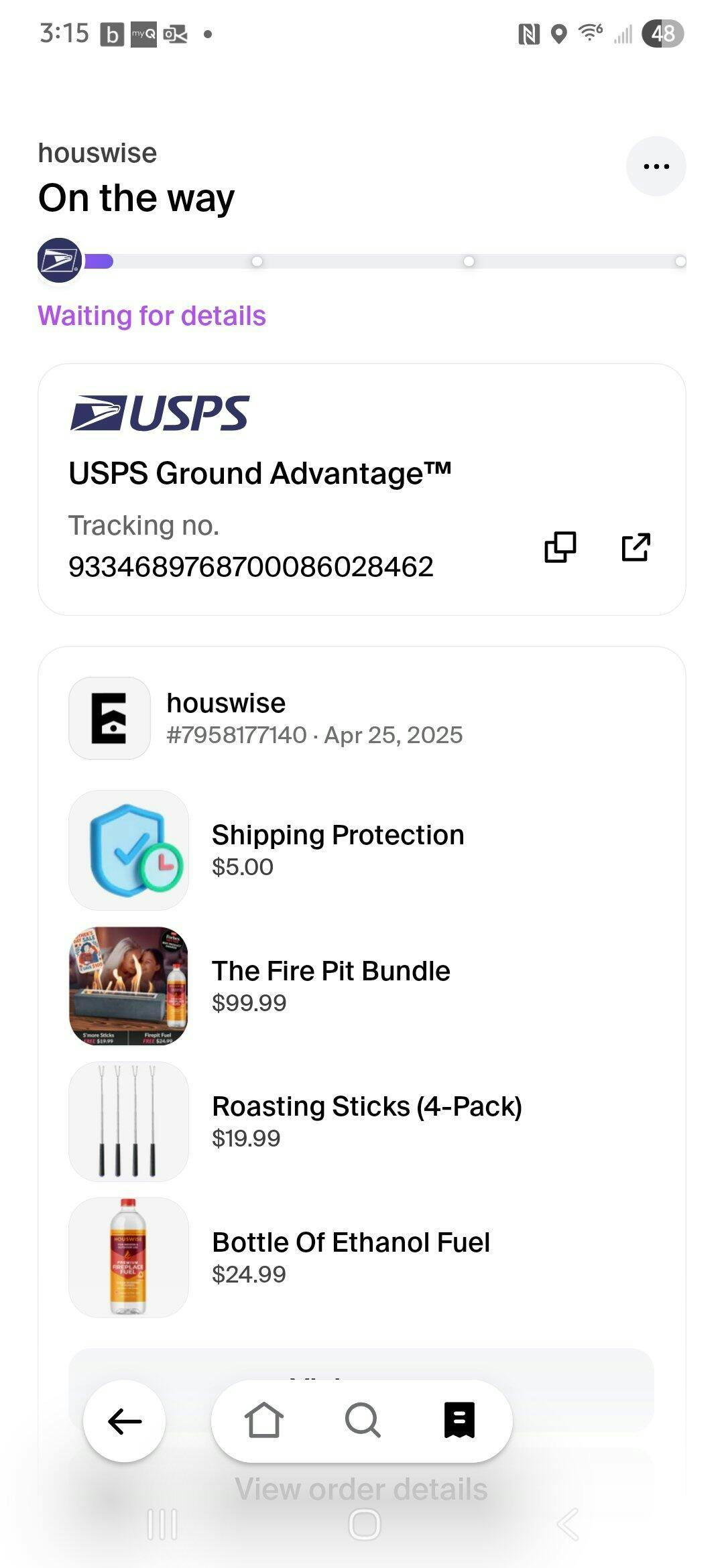Viewport: 724px width, 1568px height.
Task: Open the three-dot more options menu
Action: coord(656,166)
